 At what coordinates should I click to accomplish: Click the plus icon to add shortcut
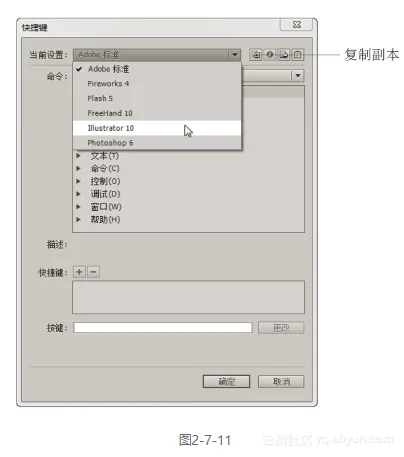[x=79, y=272]
